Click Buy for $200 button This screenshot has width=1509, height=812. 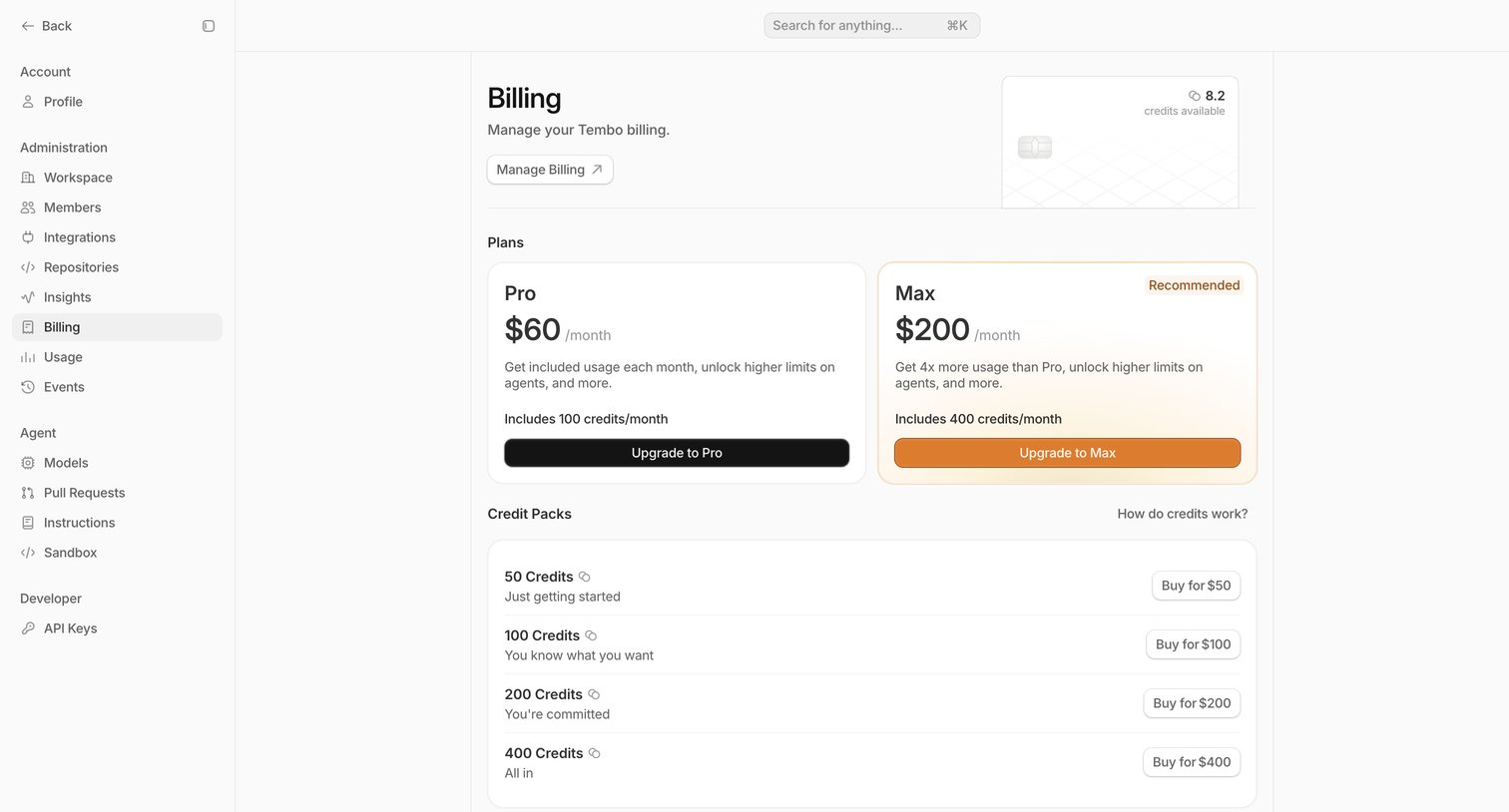click(1192, 703)
